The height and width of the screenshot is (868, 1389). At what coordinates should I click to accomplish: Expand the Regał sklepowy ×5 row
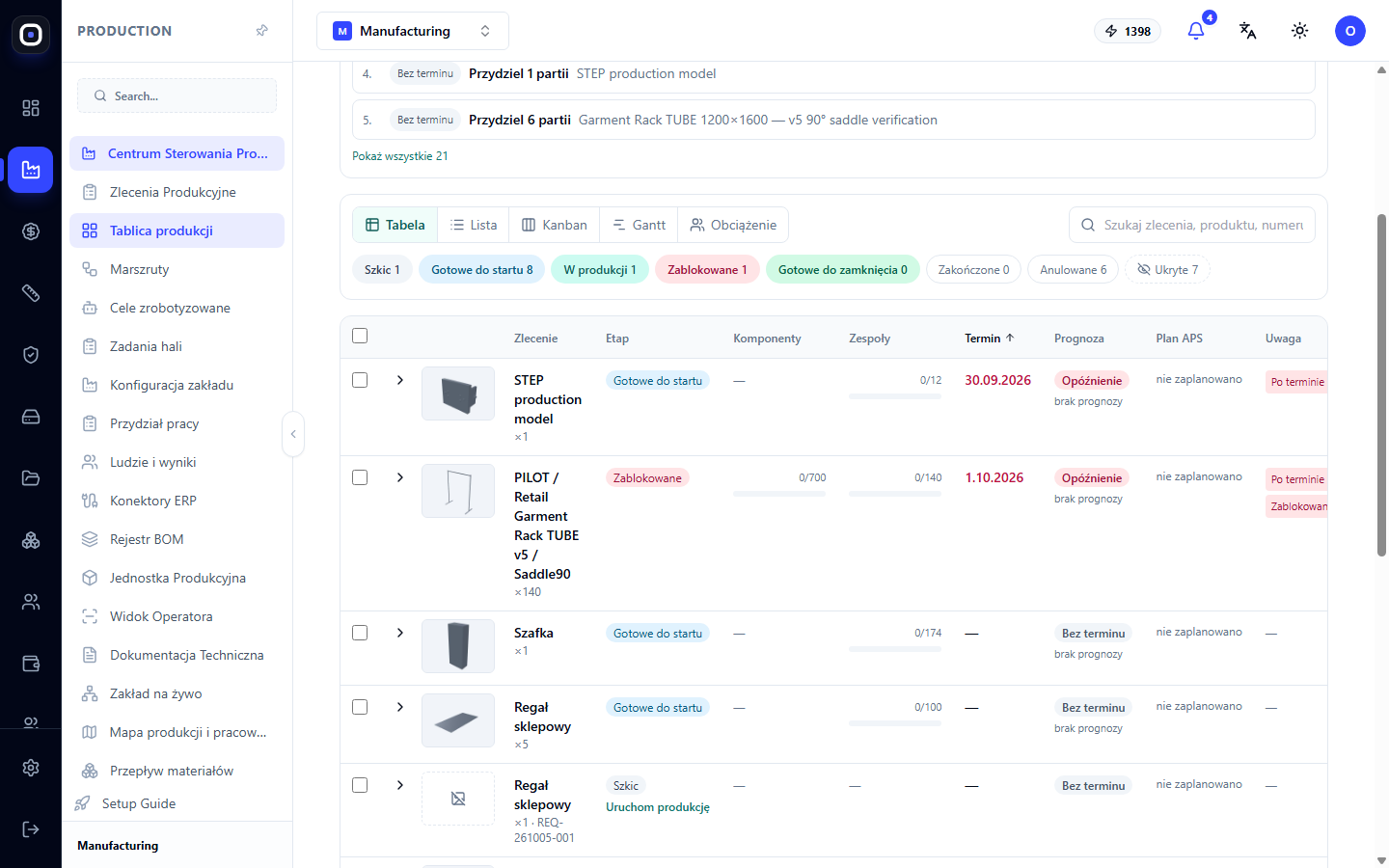pyautogui.click(x=400, y=707)
